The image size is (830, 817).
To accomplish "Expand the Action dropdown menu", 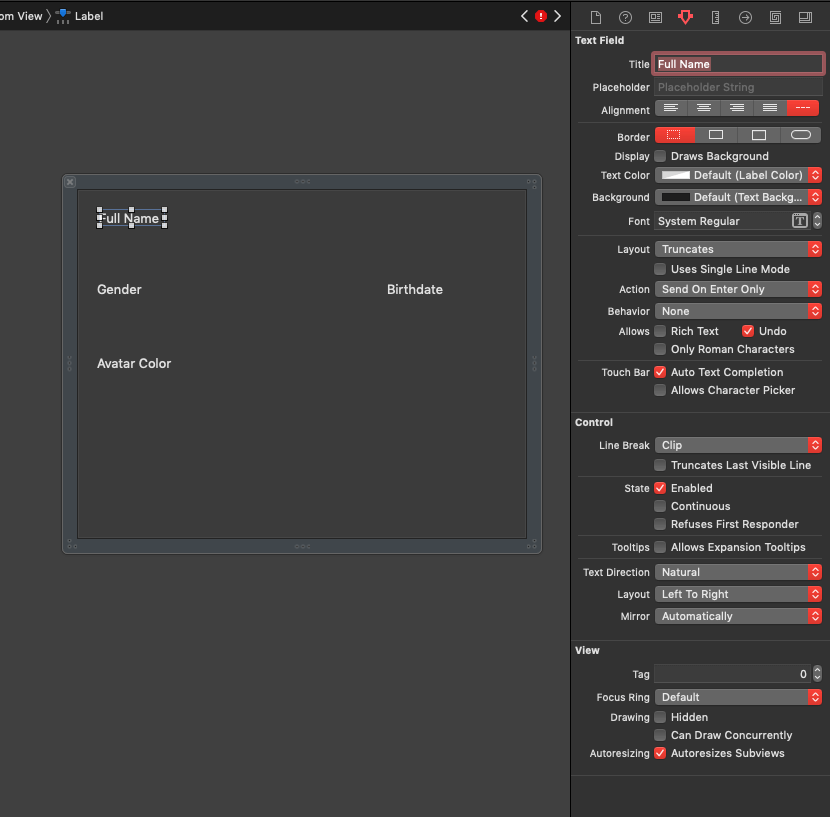I will 738,289.
